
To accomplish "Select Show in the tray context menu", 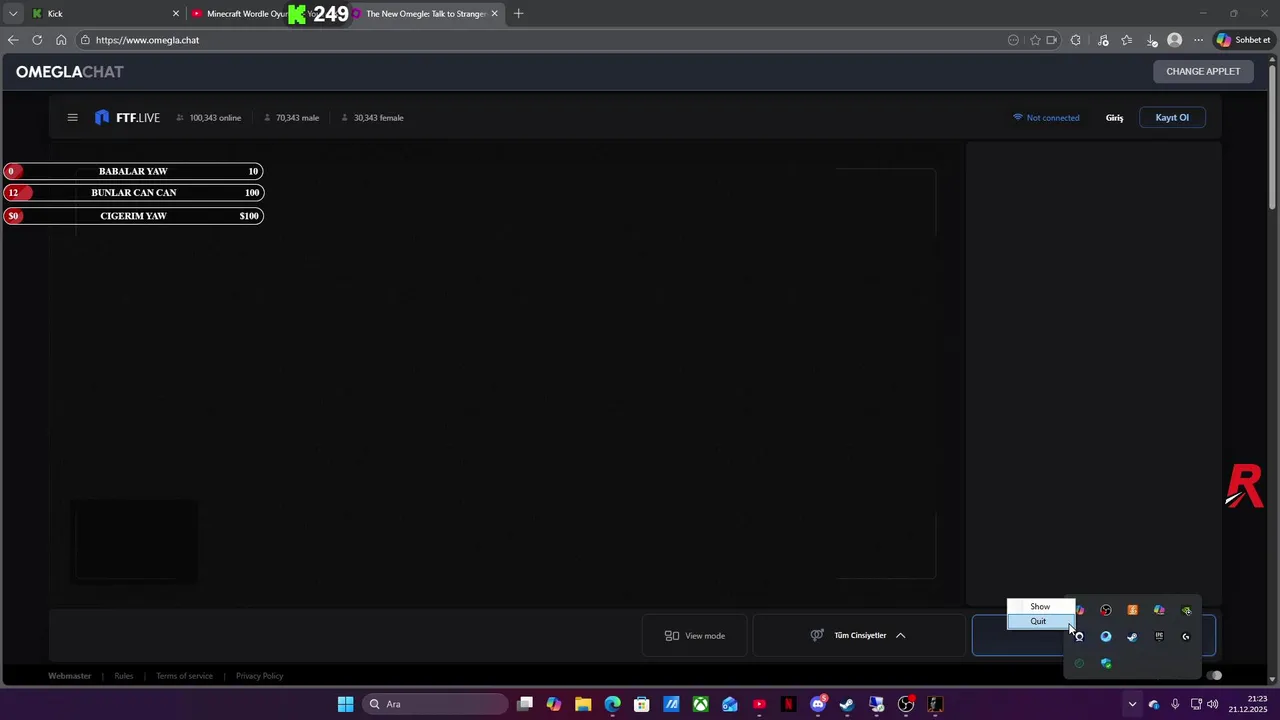I will 1040,606.
